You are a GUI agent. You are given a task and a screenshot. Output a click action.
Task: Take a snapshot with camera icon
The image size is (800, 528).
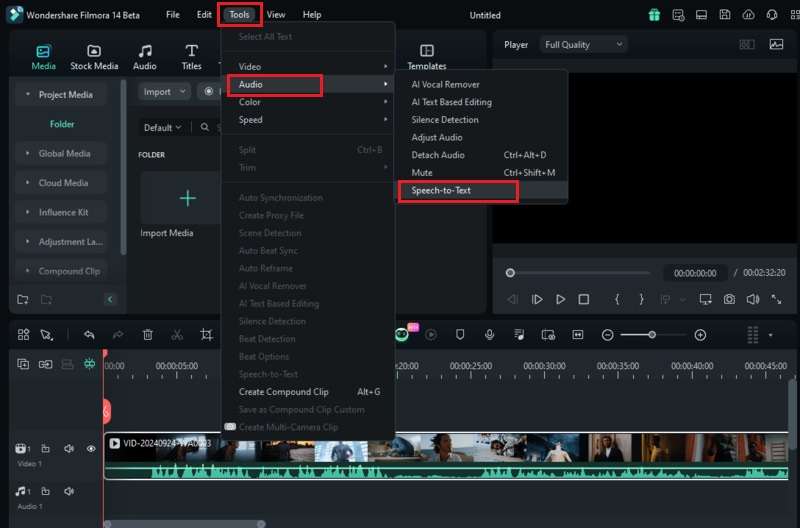click(729, 299)
